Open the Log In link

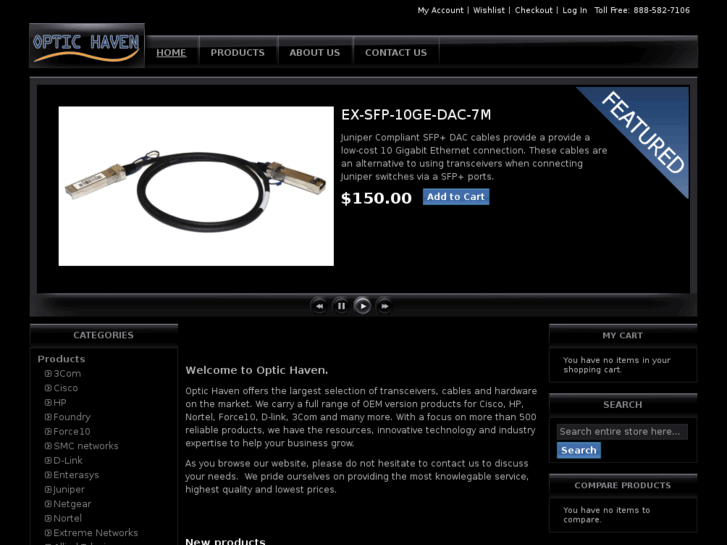pos(574,10)
